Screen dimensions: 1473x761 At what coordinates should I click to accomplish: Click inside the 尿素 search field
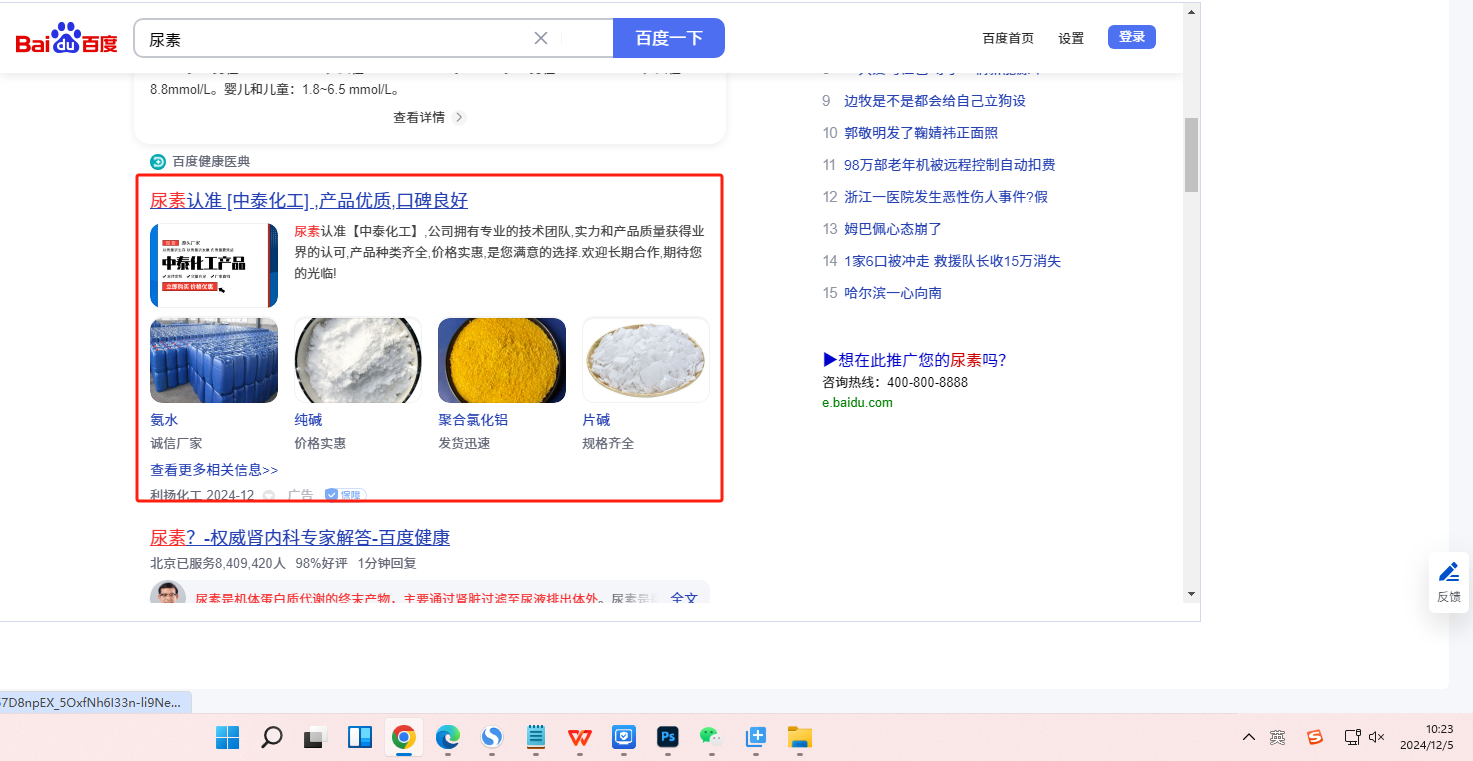click(330, 39)
